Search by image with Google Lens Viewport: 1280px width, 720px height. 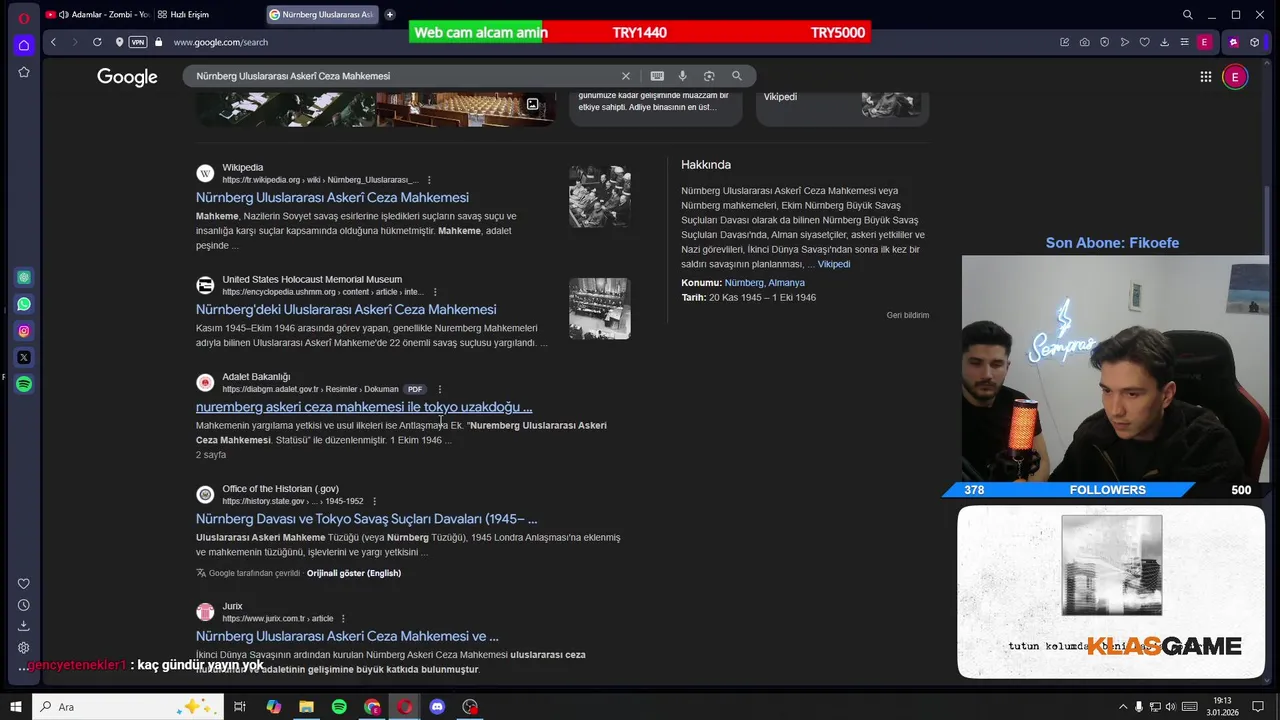(x=709, y=76)
